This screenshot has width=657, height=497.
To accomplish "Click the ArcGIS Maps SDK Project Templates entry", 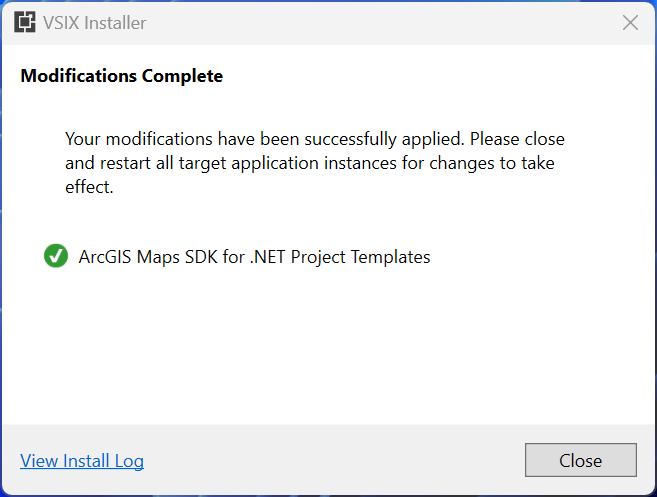I will coord(254,257).
